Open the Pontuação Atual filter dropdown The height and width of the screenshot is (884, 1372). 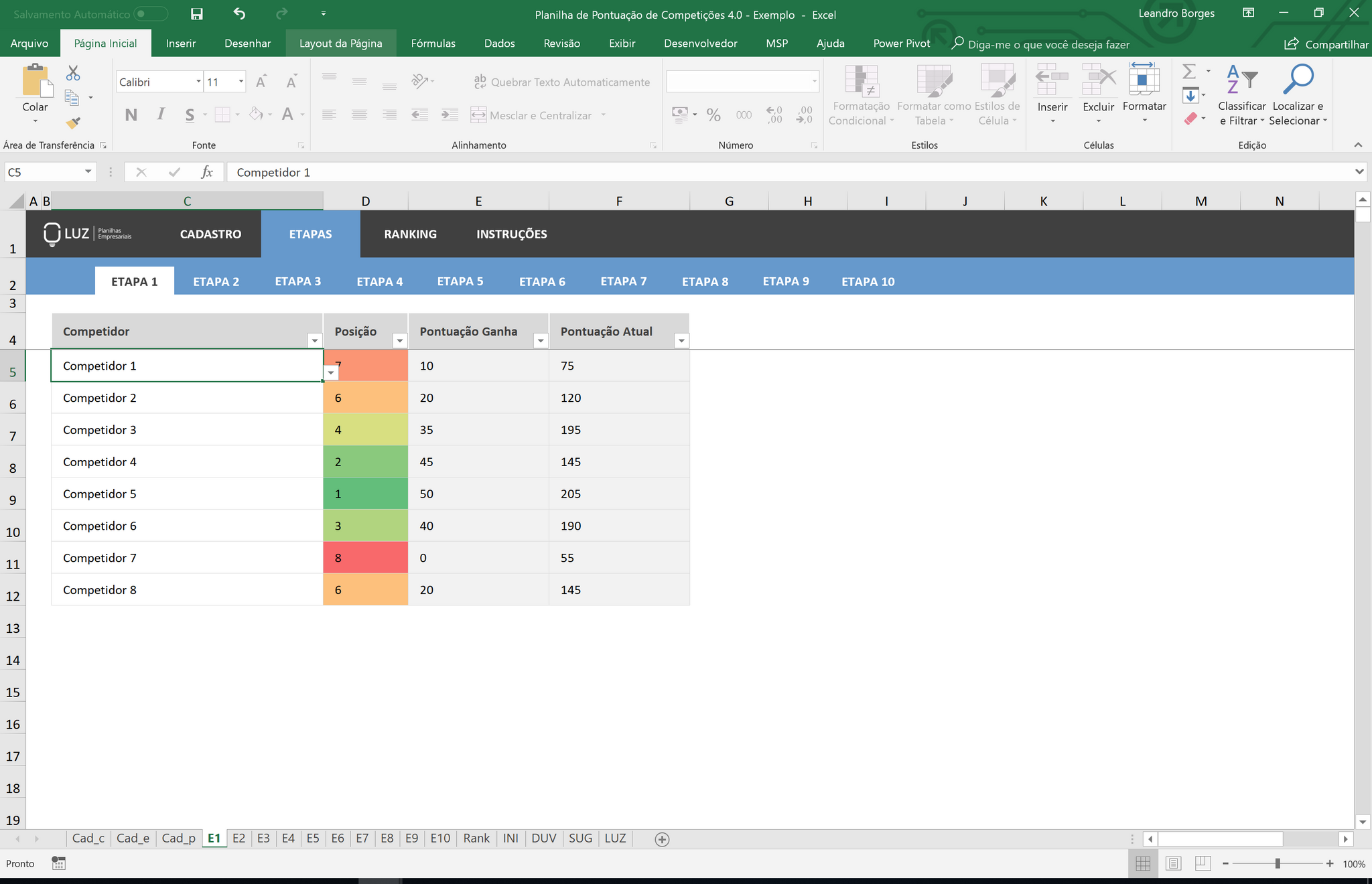click(681, 340)
